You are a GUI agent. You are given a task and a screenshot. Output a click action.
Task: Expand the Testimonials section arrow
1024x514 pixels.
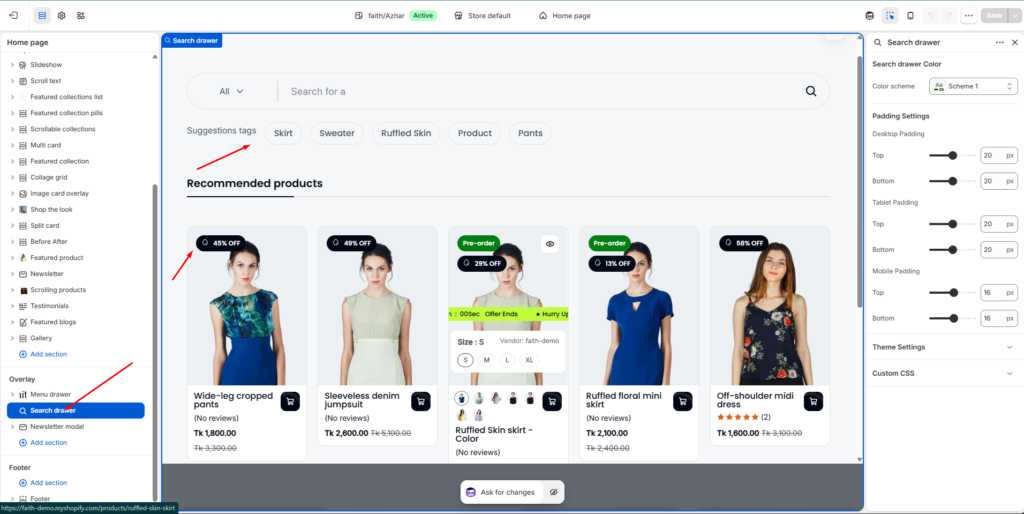12,306
